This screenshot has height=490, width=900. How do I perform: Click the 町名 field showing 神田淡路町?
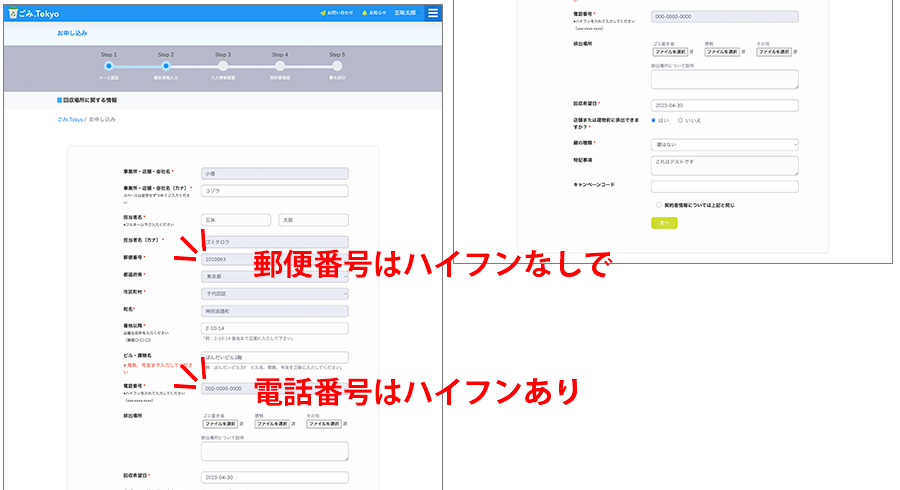click(x=274, y=311)
